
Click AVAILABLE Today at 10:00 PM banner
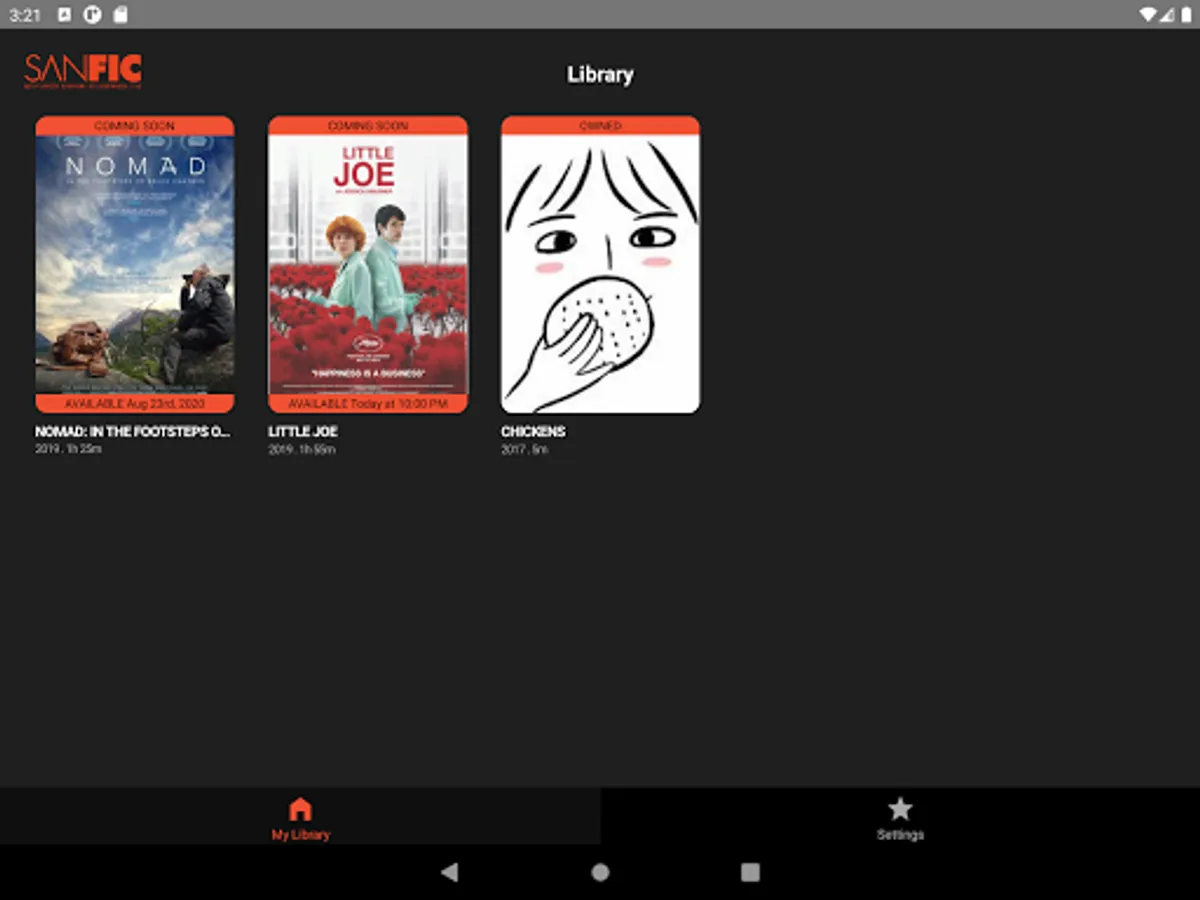pyautogui.click(x=368, y=404)
